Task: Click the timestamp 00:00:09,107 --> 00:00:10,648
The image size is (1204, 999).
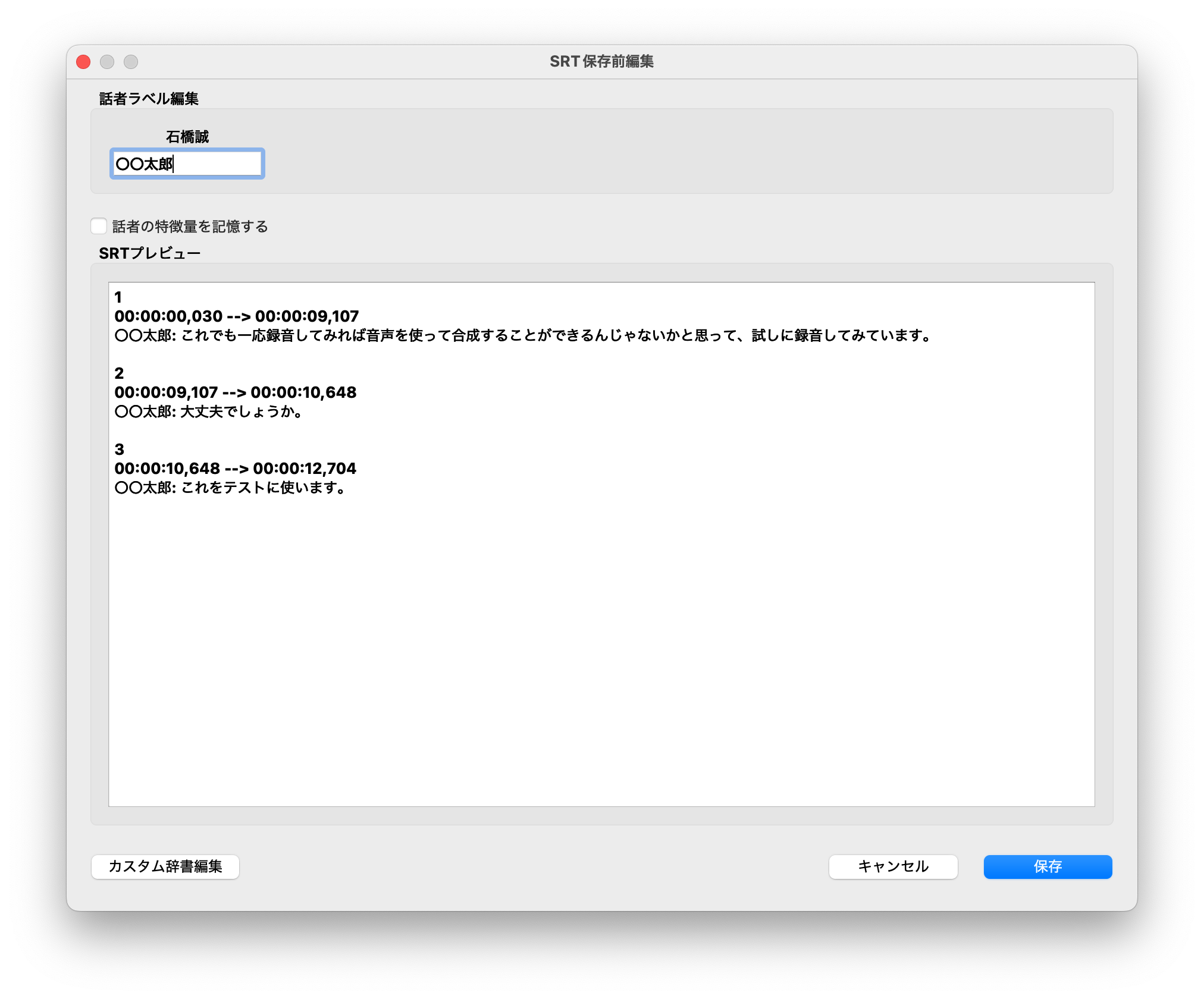Action: point(236,392)
